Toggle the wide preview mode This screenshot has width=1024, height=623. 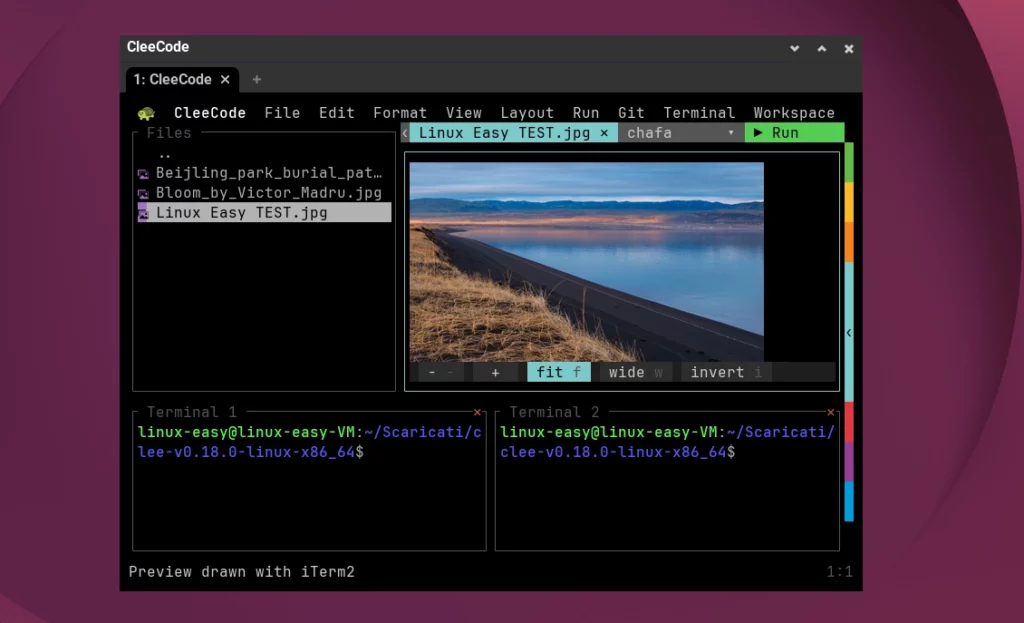635,372
